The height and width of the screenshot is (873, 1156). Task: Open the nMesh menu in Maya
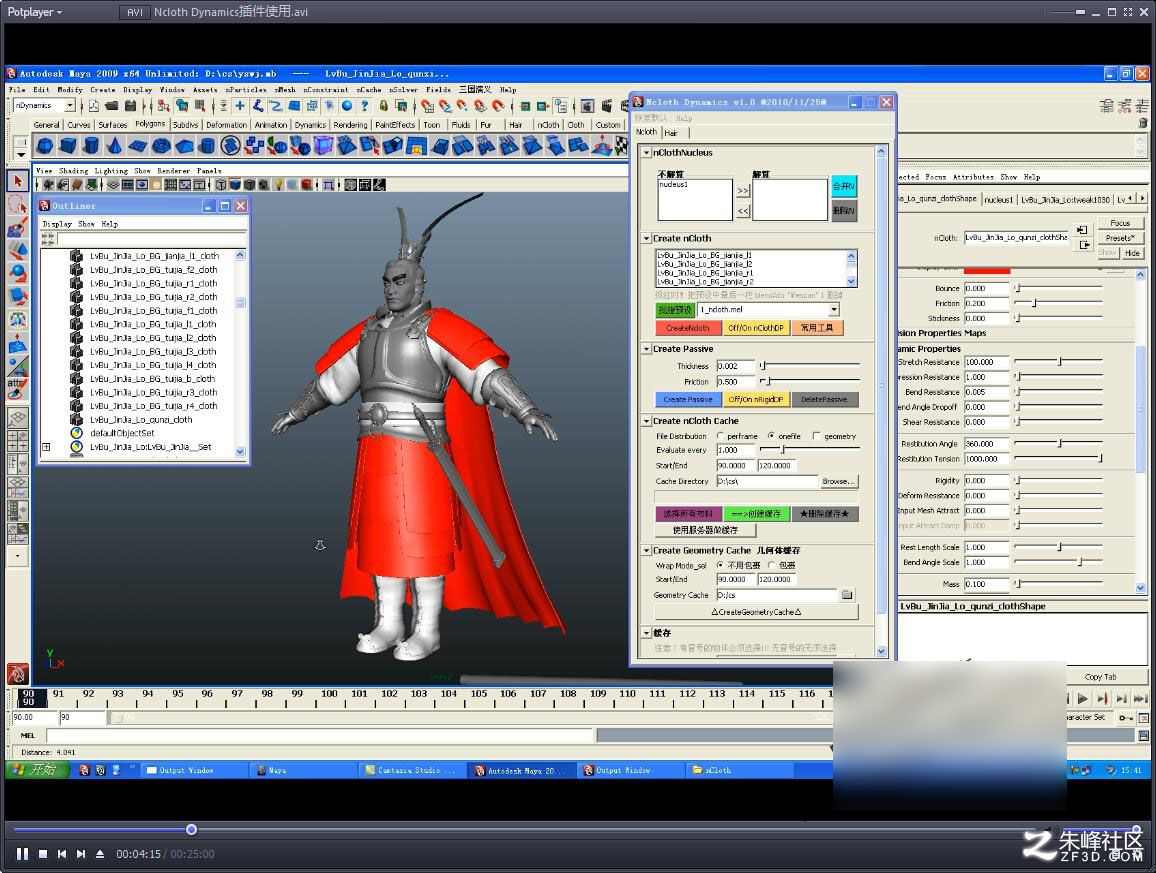click(x=285, y=90)
